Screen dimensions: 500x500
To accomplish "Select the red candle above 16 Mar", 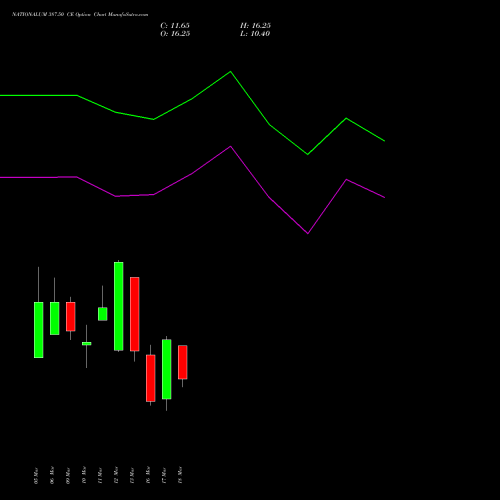I will 151,378.
